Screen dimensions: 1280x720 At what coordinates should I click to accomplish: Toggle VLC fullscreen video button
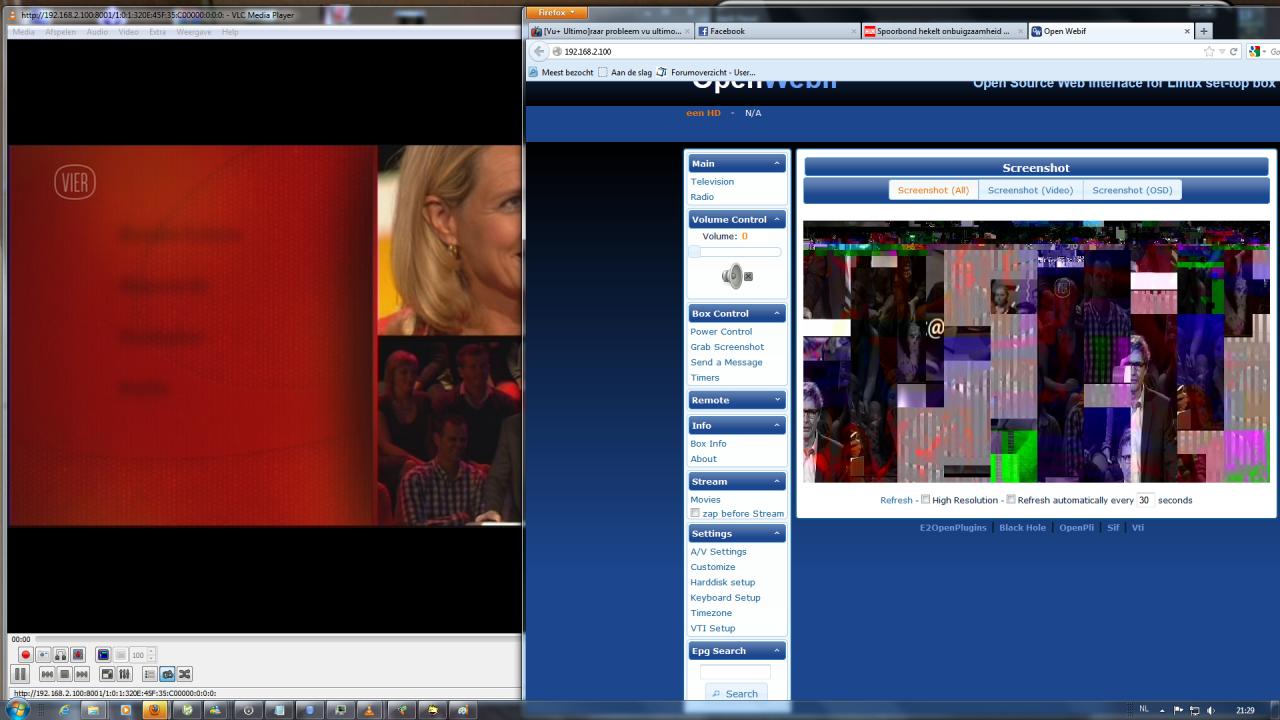108,674
